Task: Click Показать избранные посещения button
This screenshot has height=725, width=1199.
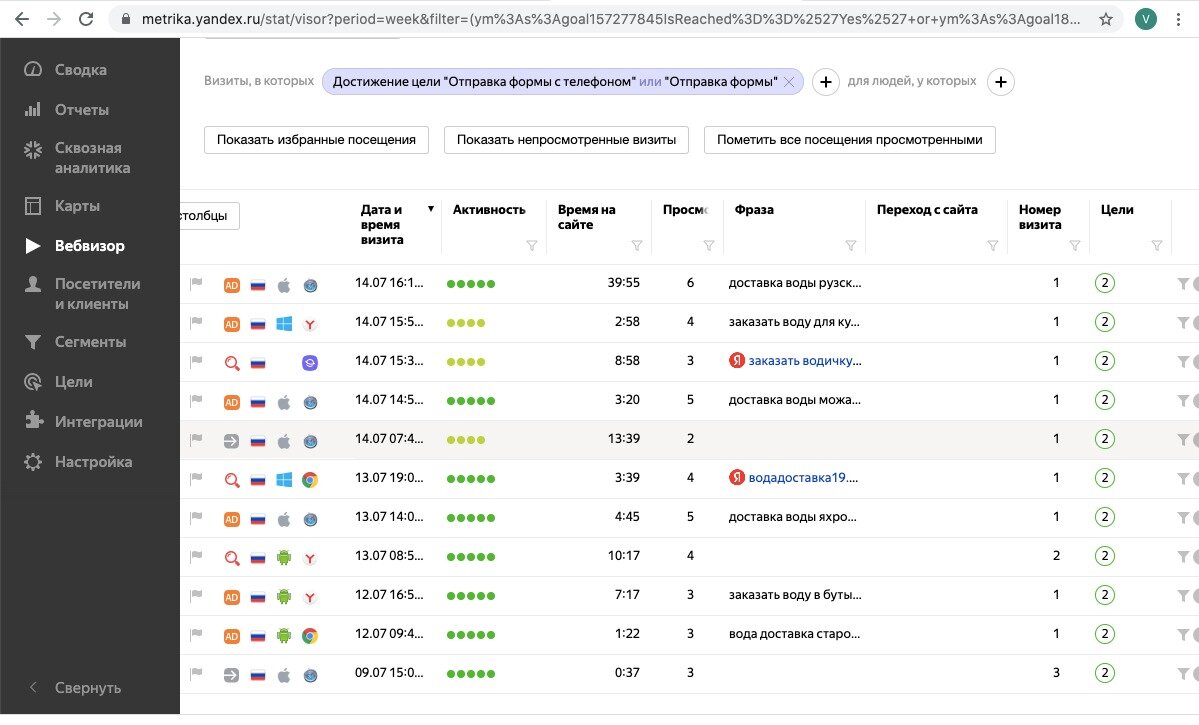Action: point(316,140)
